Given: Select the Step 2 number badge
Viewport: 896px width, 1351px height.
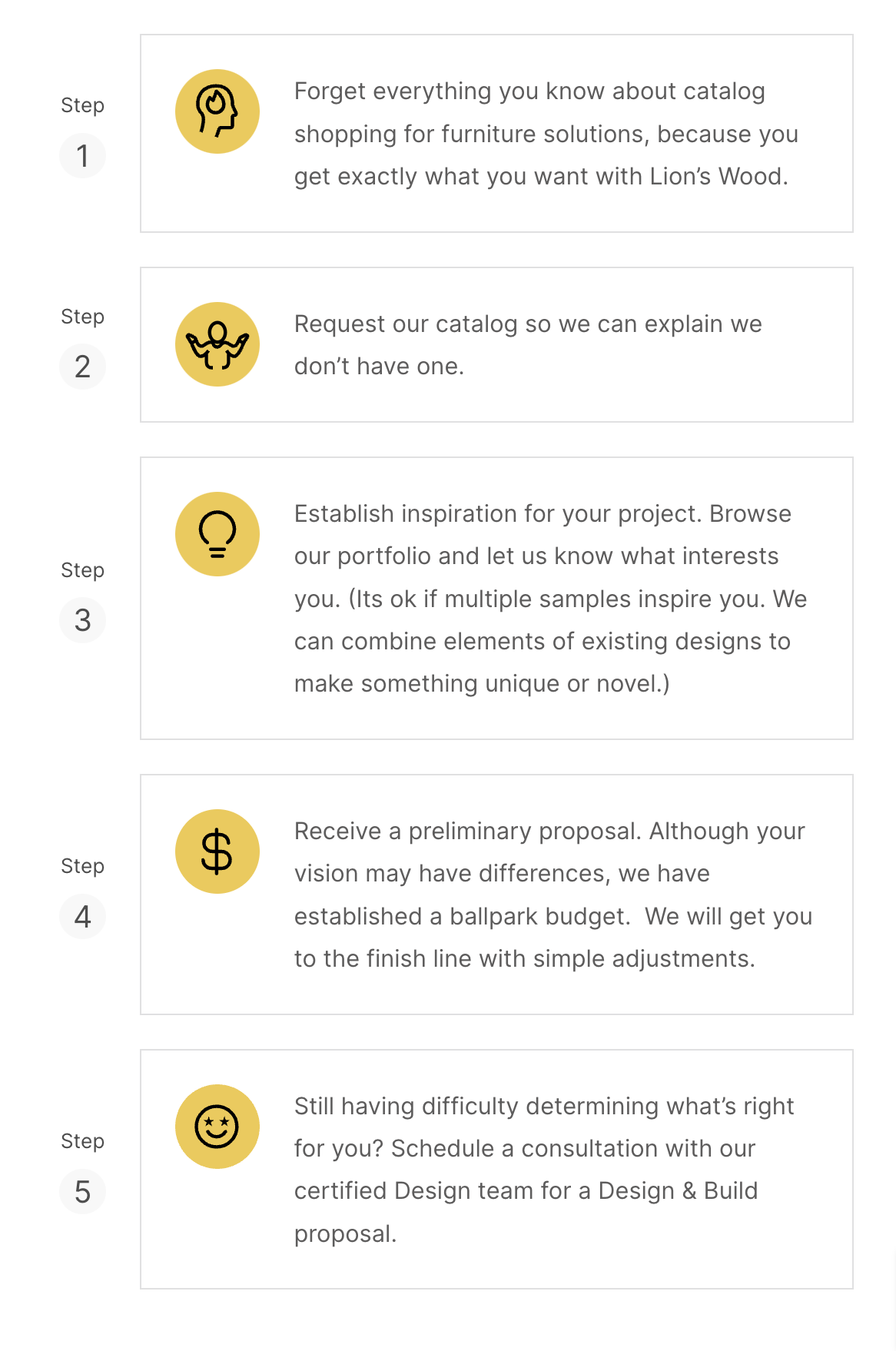Looking at the screenshot, I should click(82, 367).
